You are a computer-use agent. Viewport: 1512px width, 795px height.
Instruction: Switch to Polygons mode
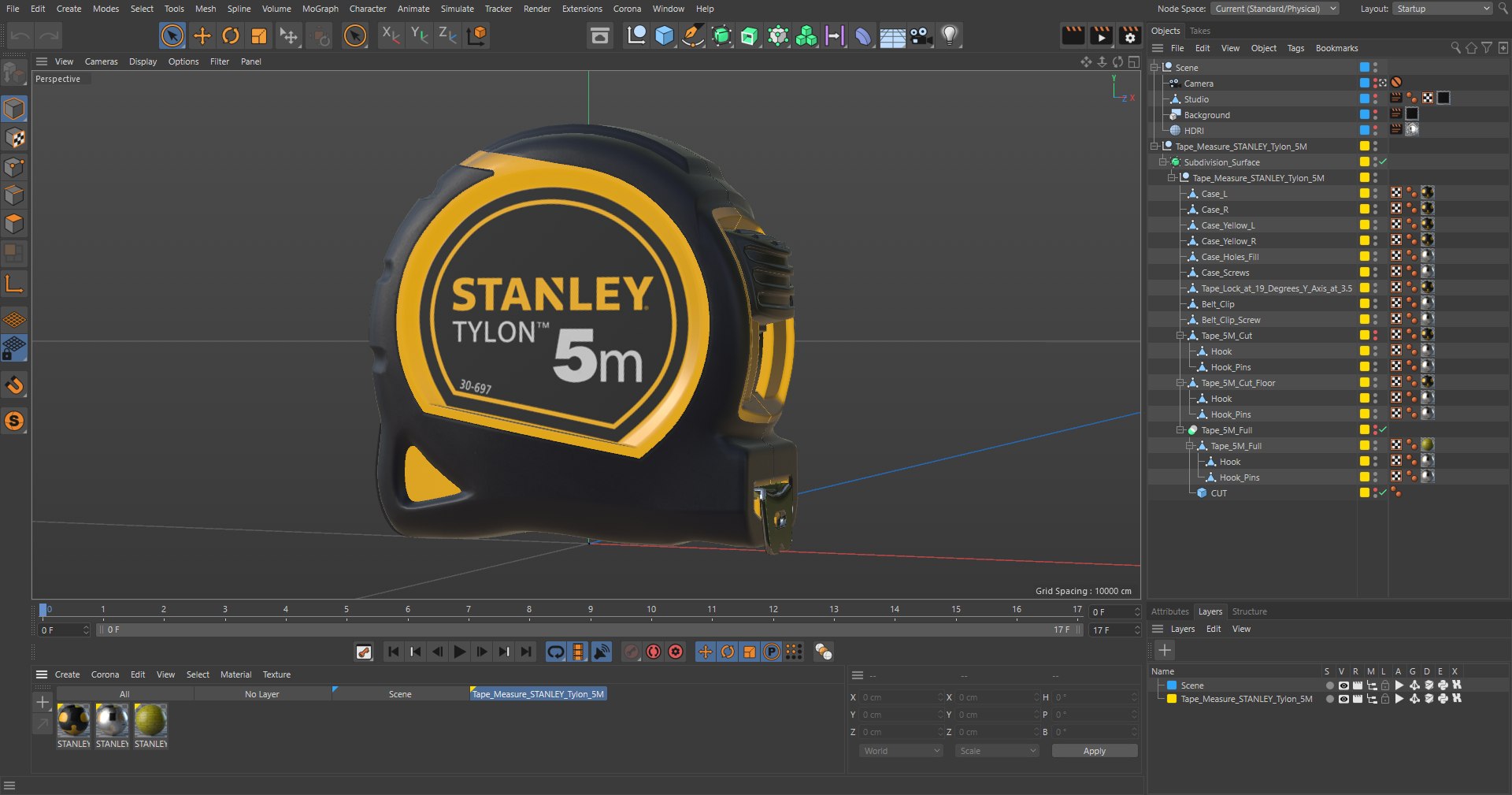click(14, 224)
